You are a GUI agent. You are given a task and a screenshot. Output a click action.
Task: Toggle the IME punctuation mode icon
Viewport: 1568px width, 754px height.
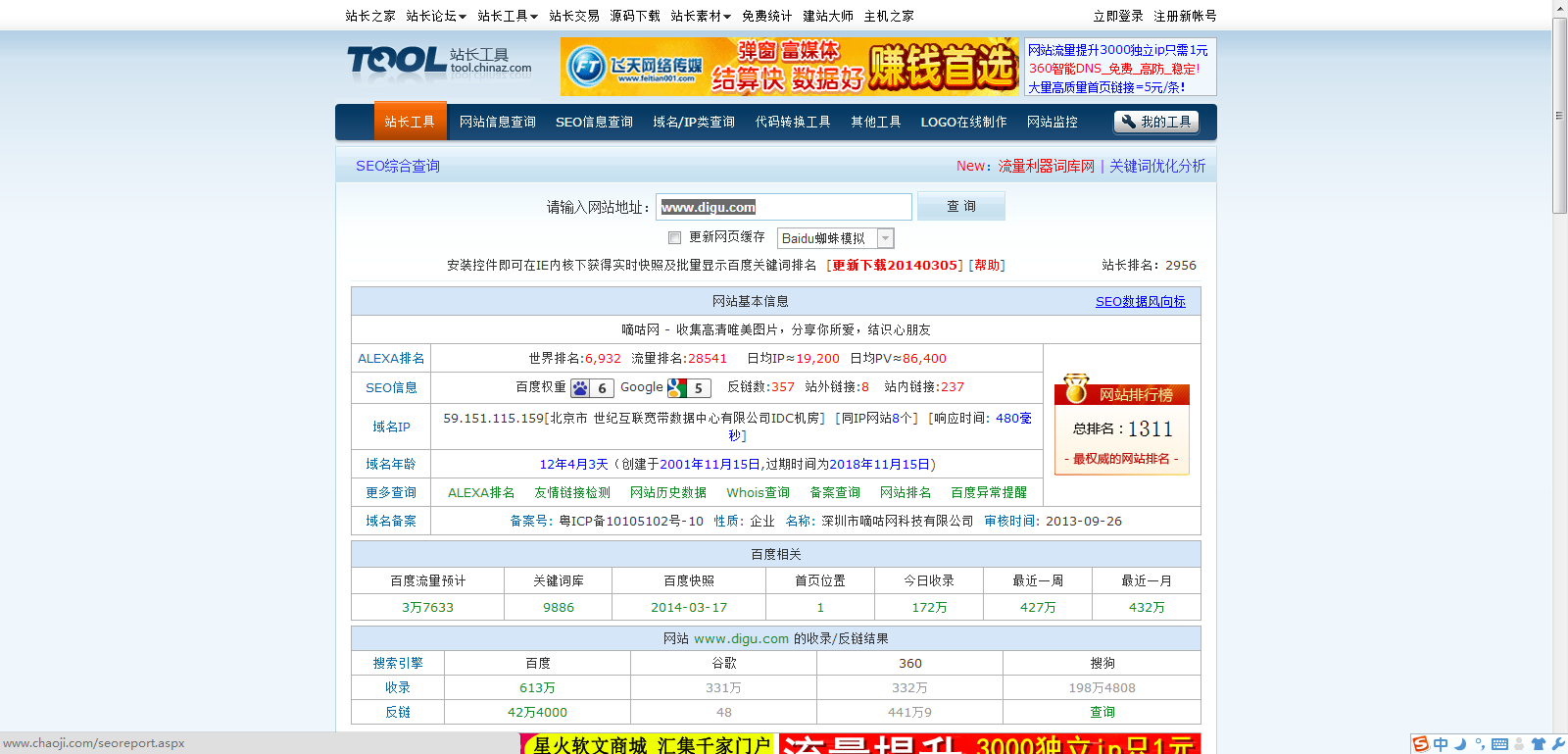[1480, 744]
